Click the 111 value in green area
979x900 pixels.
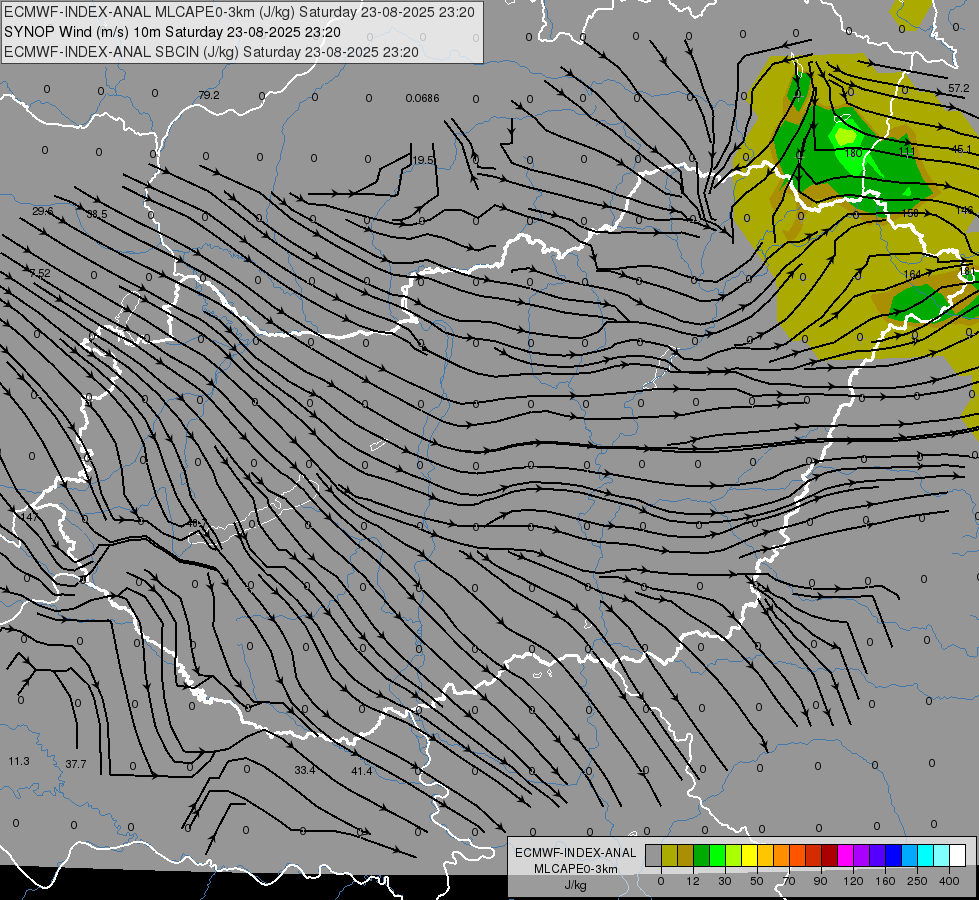907,152
